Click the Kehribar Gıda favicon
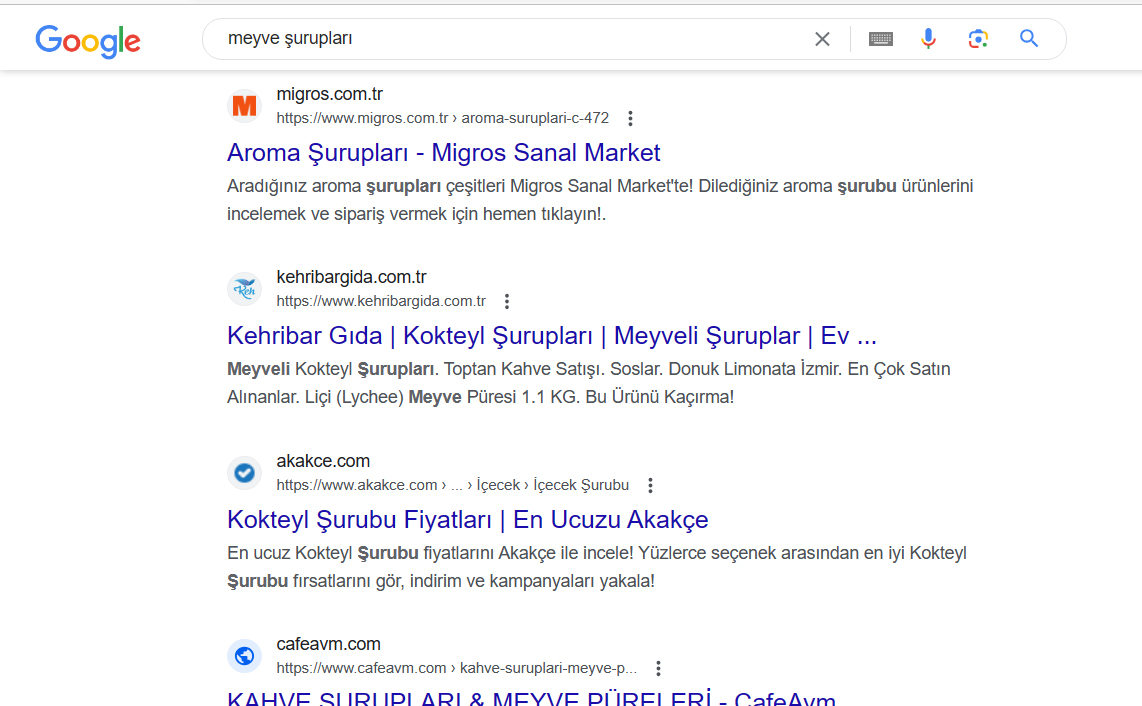Image resolution: width=1142 pixels, height=706 pixels. (x=245, y=289)
